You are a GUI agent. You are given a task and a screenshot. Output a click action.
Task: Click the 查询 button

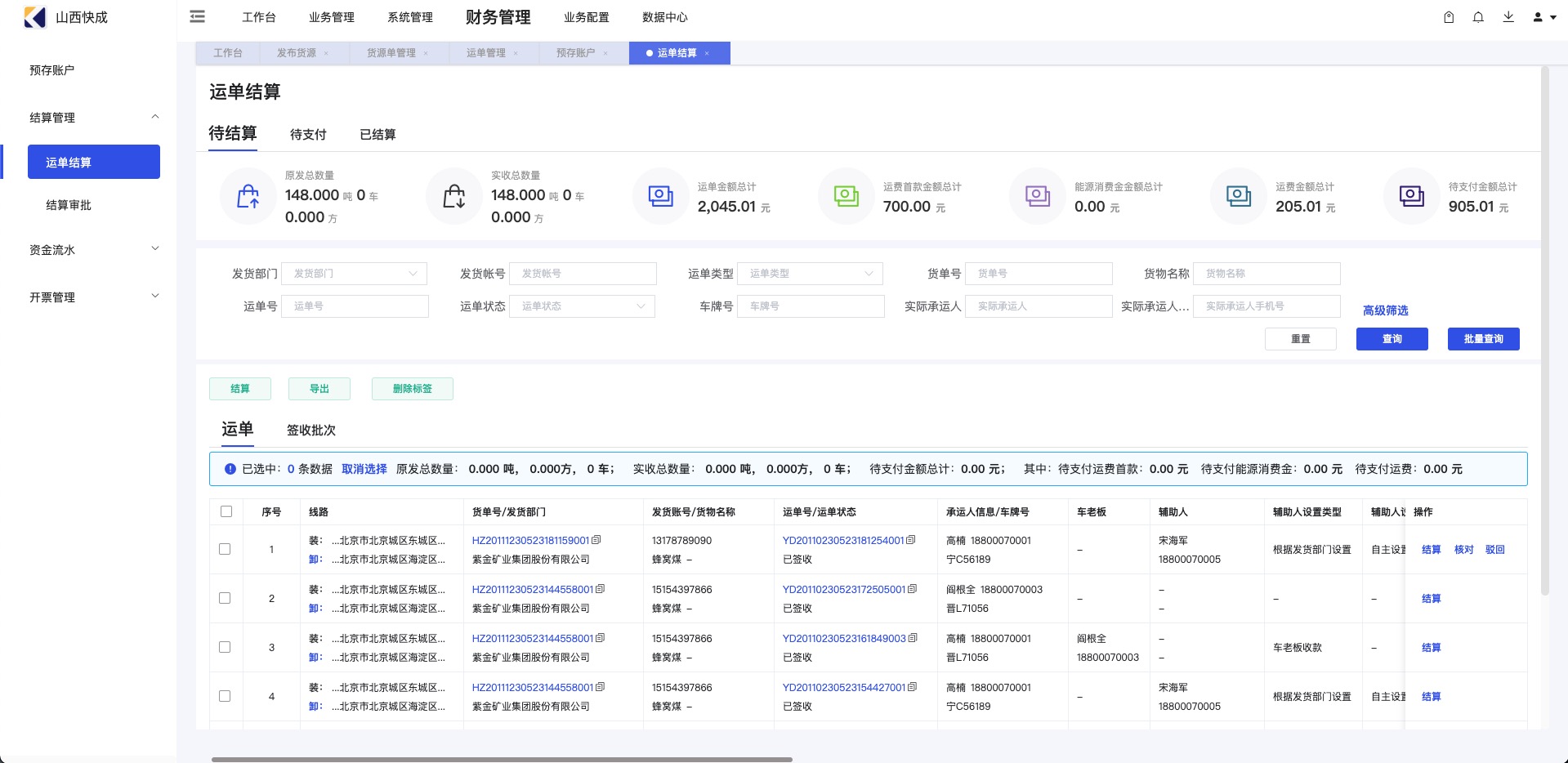tap(1392, 339)
